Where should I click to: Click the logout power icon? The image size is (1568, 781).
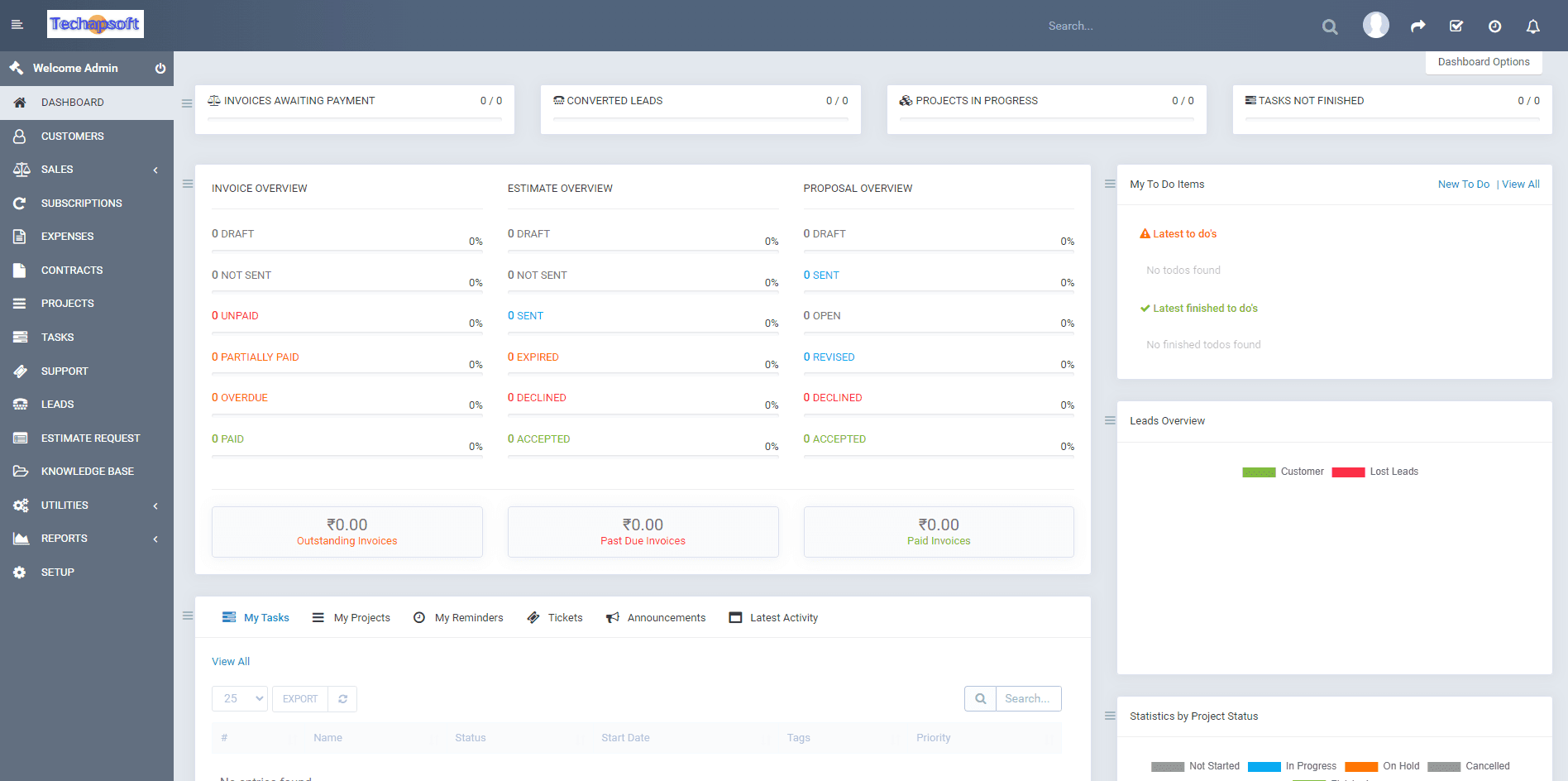pos(160,69)
